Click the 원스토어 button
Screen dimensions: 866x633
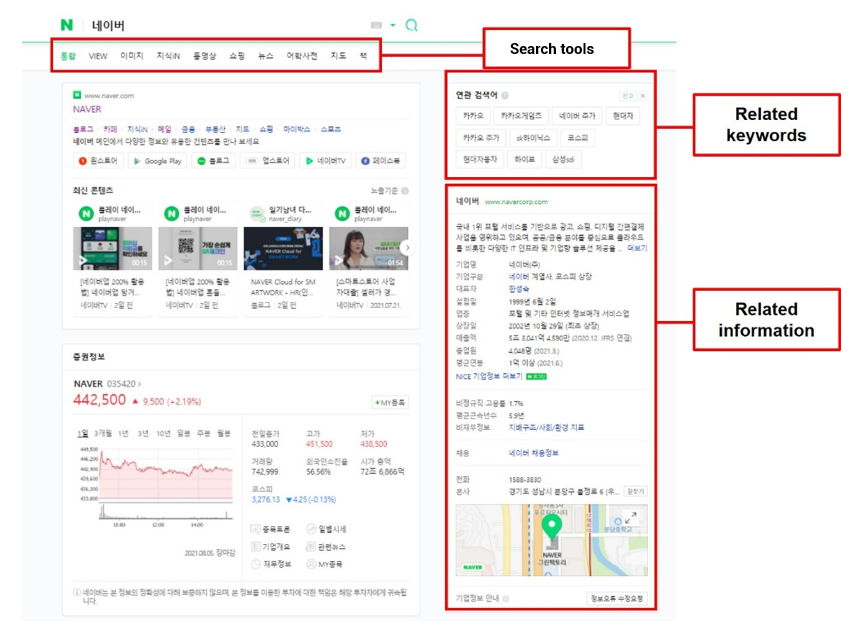click(x=98, y=161)
